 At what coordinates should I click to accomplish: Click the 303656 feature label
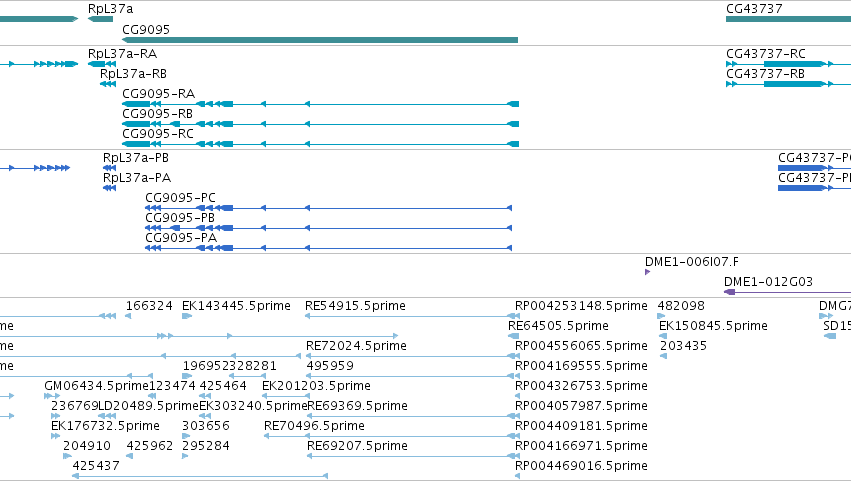point(206,426)
